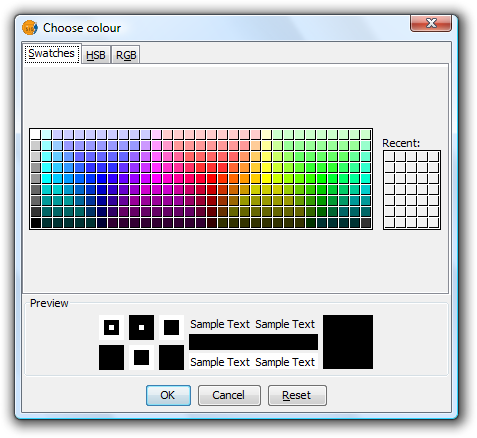Close the Choose colour dialog

[x=431, y=23]
